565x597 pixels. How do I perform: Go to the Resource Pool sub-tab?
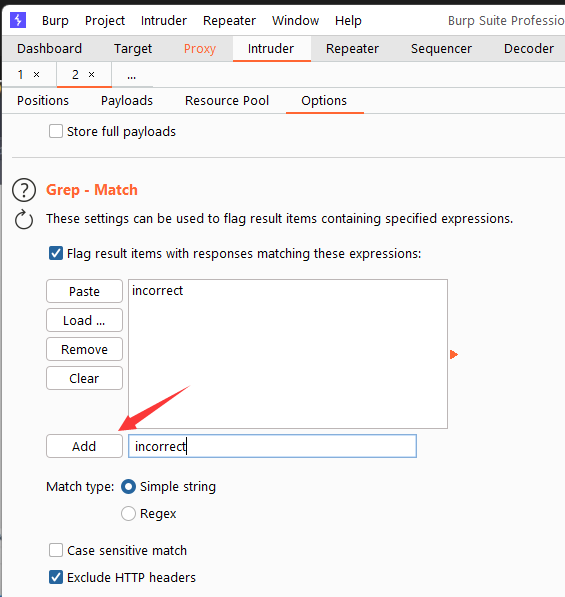click(227, 101)
